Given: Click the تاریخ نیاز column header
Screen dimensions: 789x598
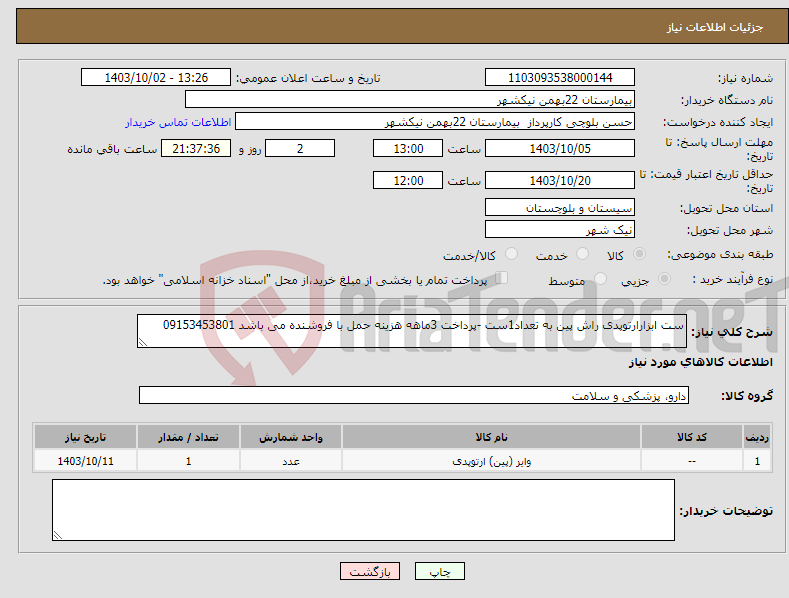Looking at the screenshot, I should [x=85, y=437].
